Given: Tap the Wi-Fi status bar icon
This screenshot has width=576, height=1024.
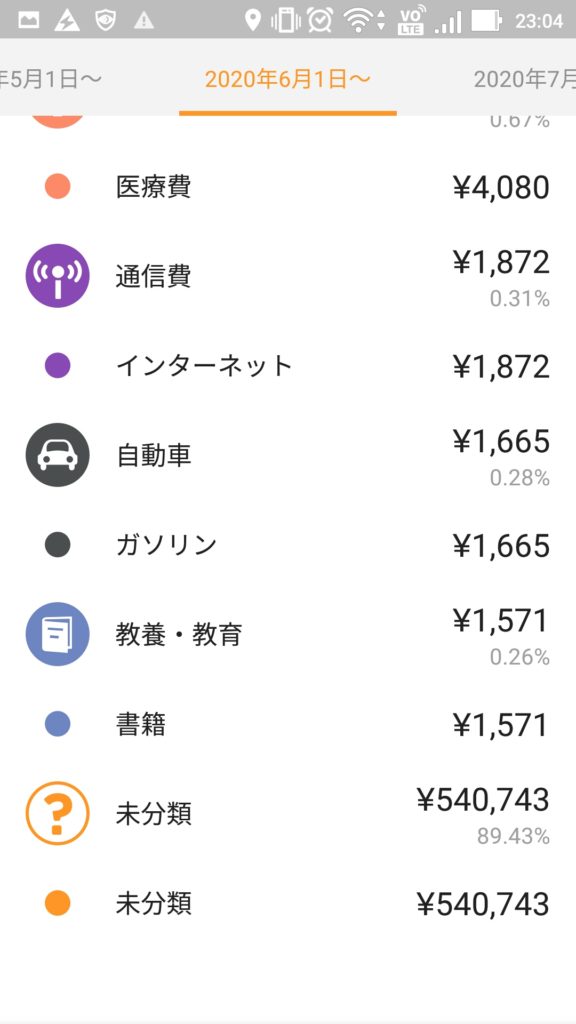Looking at the screenshot, I should point(358,21).
